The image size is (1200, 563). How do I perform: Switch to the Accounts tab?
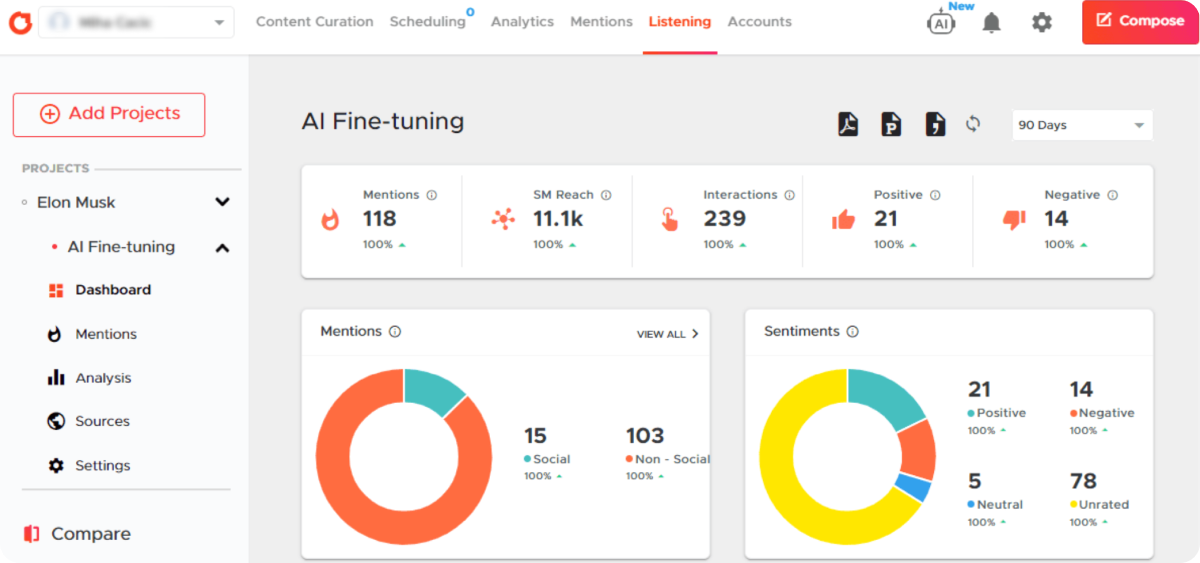(x=759, y=21)
